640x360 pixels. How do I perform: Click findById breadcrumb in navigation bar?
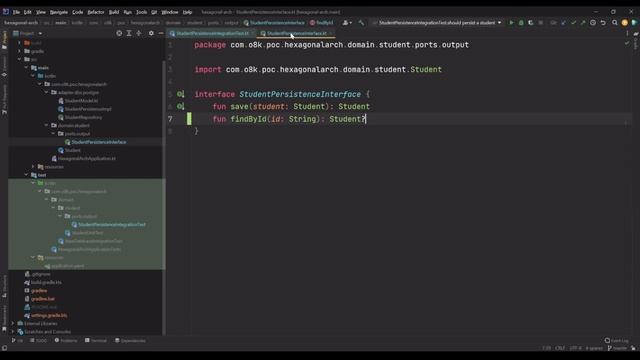[x=322, y=23]
